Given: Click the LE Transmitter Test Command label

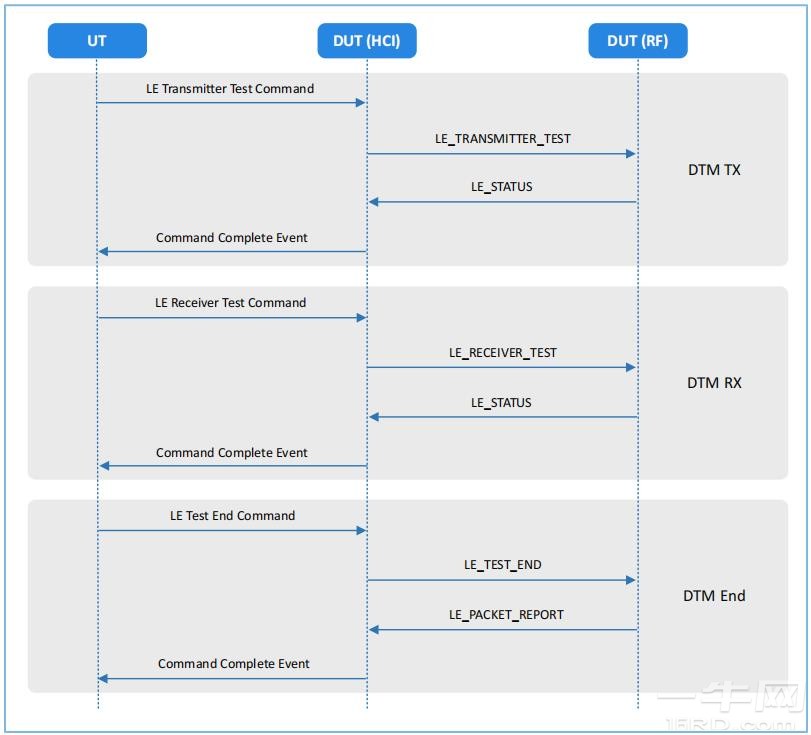Looking at the screenshot, I should pyautogui.click(x=230, y=89).
